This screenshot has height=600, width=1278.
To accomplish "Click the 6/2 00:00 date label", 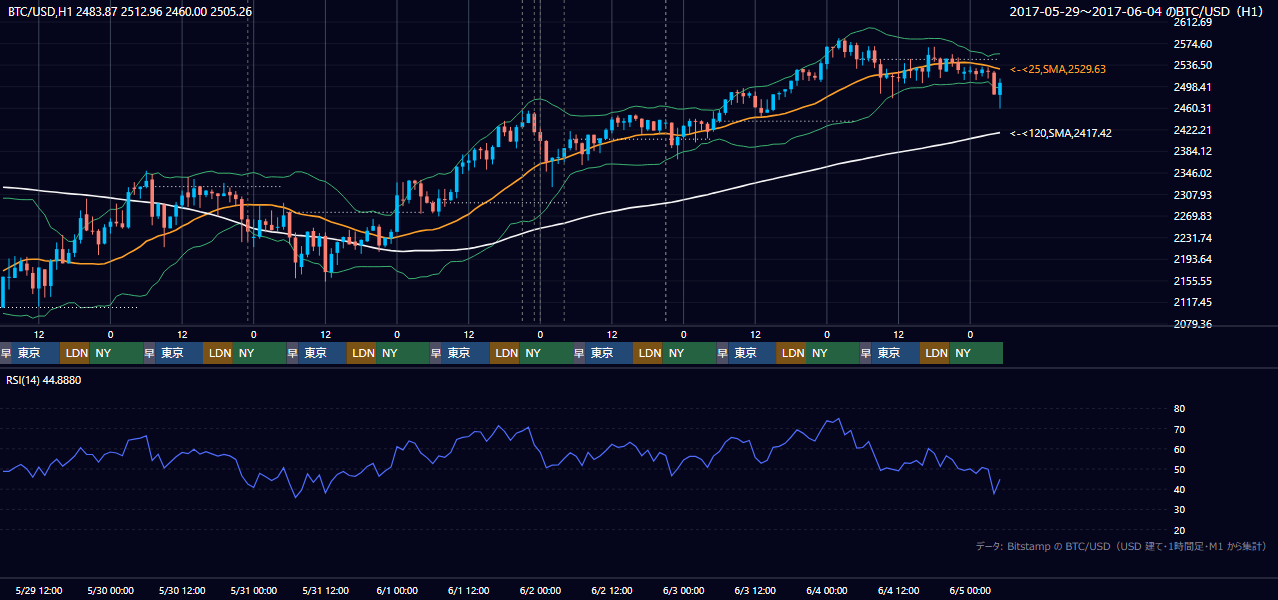I will [x=540, y=590].
